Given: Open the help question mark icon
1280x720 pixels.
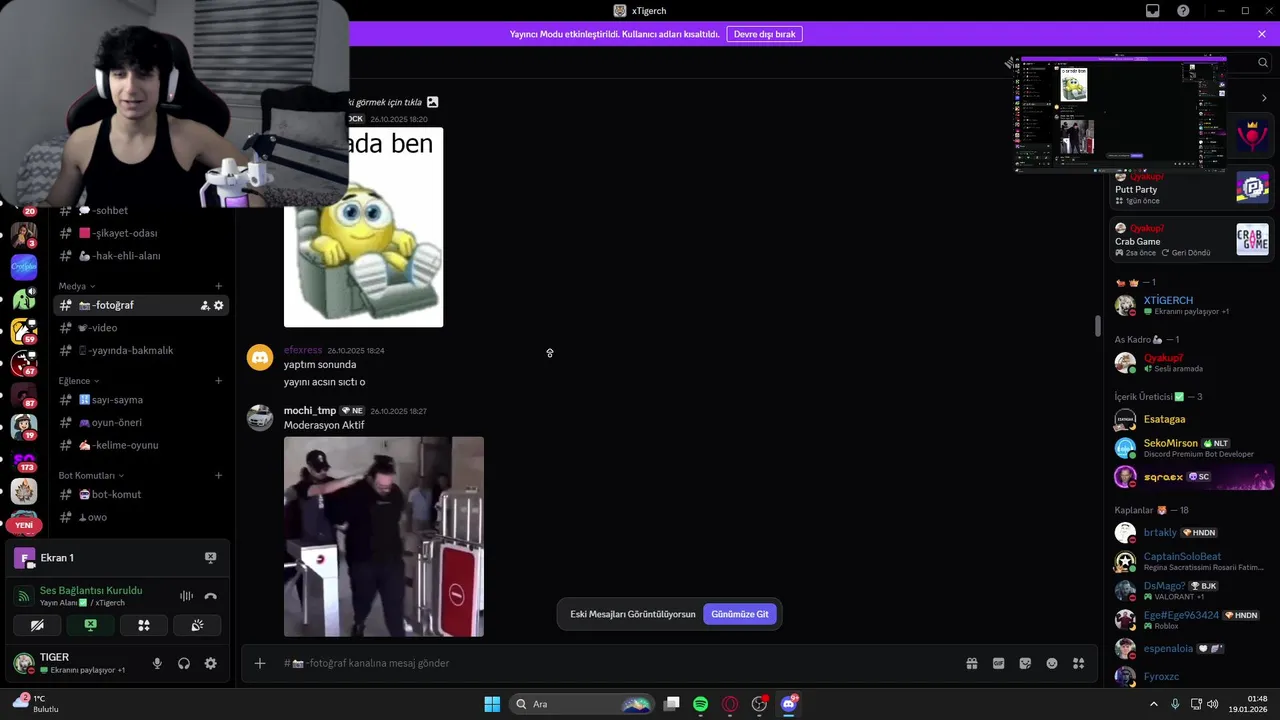Looking at the screenshot, I should click(x=1184, y=11).
